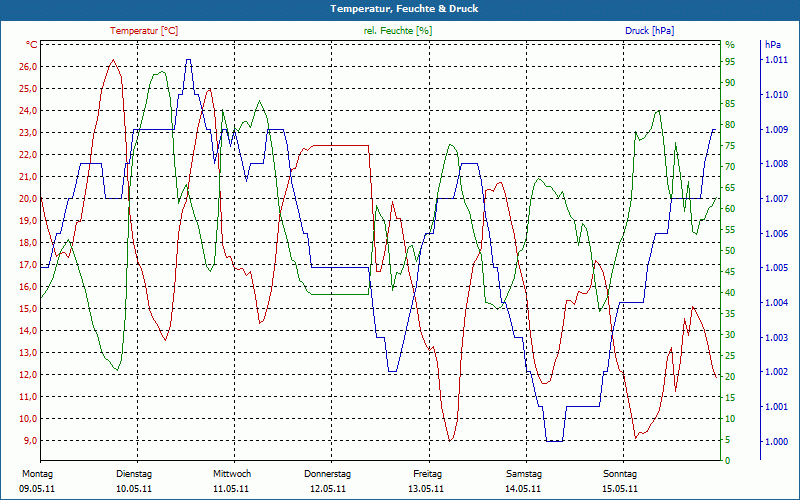Click the date 14.05.11
Screen dimensions: 800x500
click(x=523, y=489)
